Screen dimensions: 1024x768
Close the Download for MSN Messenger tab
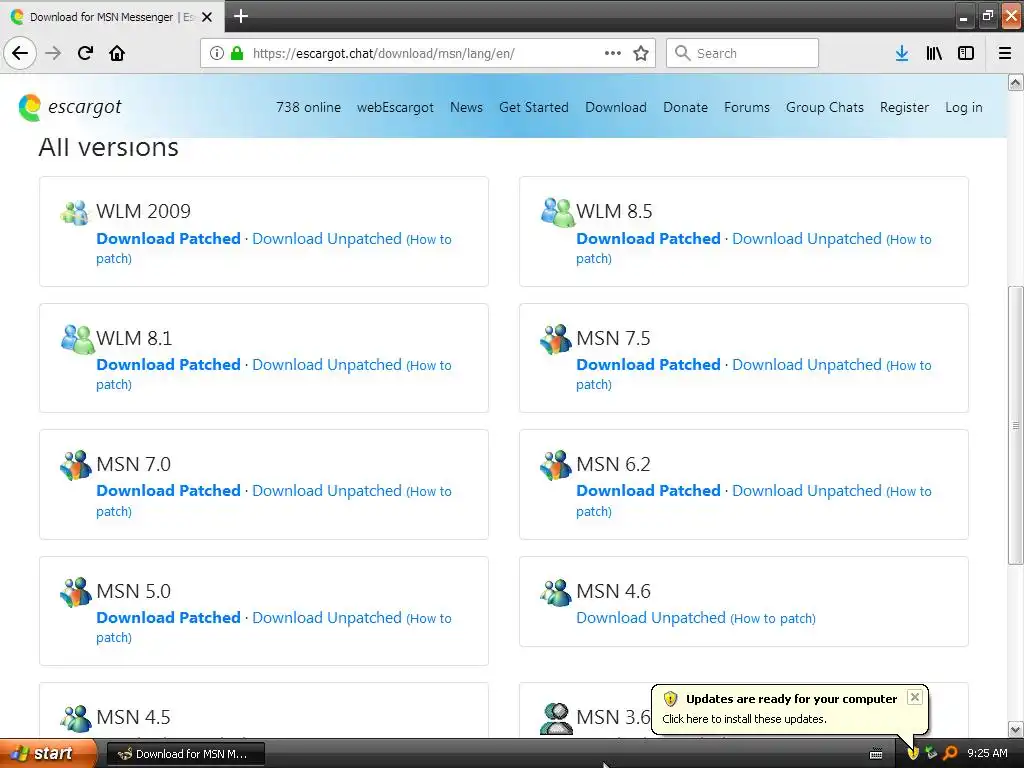207,17
